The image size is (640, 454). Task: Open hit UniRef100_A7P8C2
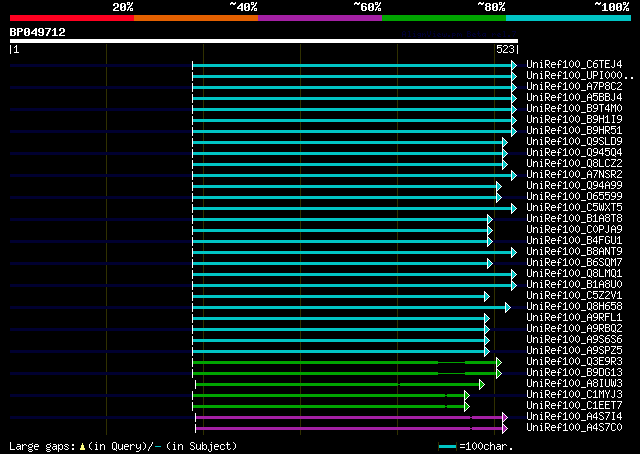[x=574, y=87]
